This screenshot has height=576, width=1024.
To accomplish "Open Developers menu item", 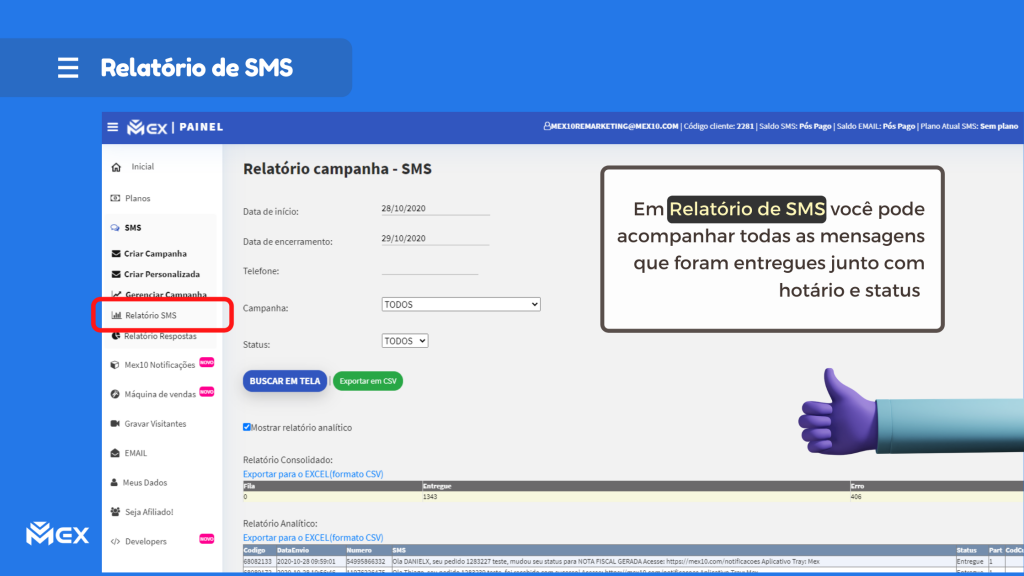I will (x=146, y=541).
